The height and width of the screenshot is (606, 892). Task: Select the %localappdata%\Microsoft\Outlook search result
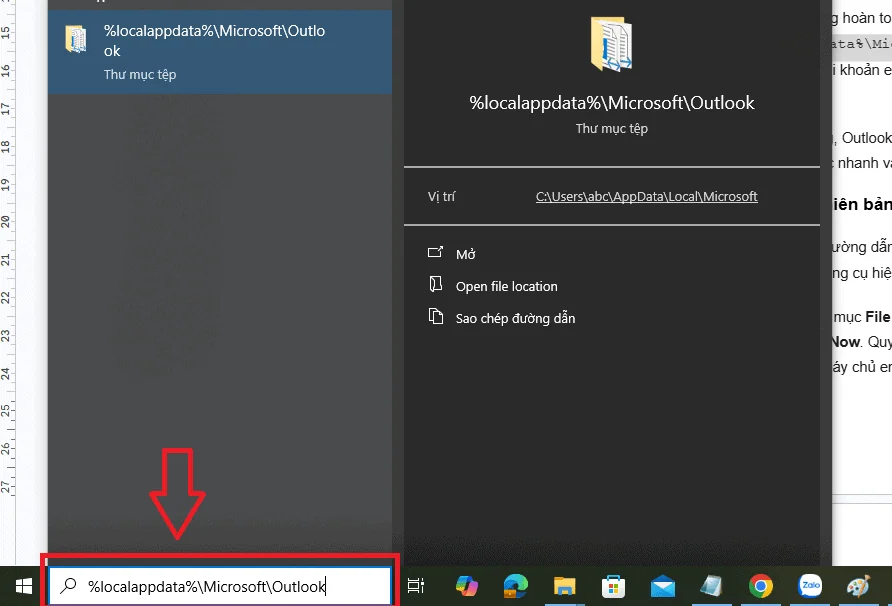point(220,52)
